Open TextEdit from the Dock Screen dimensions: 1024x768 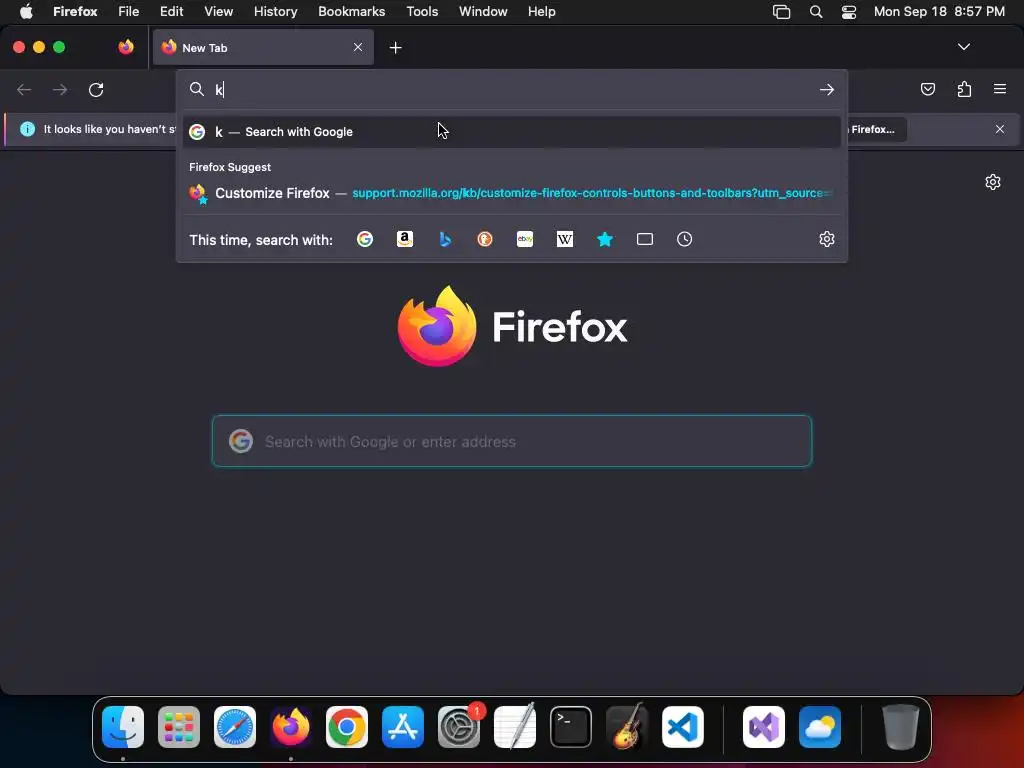(515, 727)
